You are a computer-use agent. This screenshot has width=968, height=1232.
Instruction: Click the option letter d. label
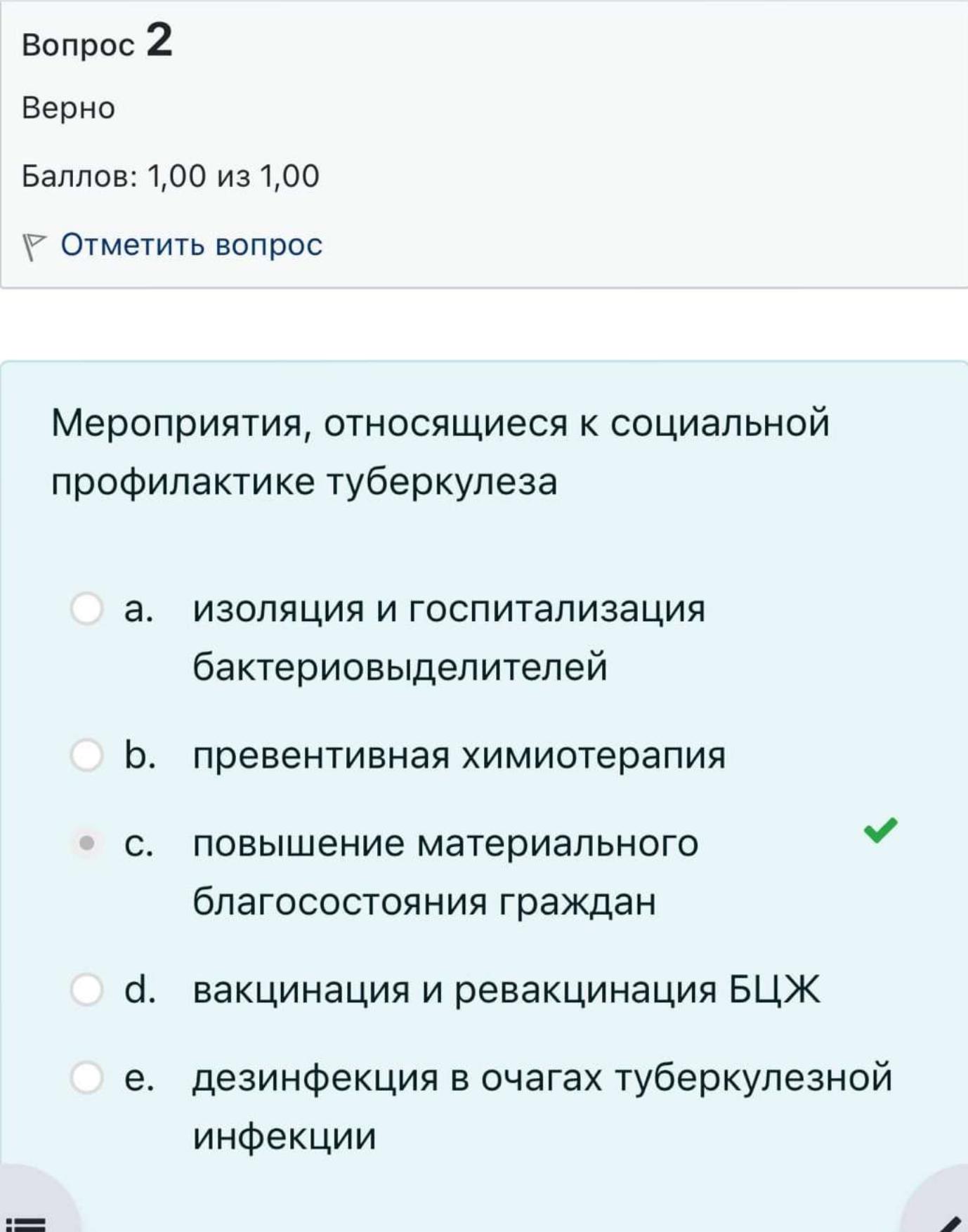point(139,990)
